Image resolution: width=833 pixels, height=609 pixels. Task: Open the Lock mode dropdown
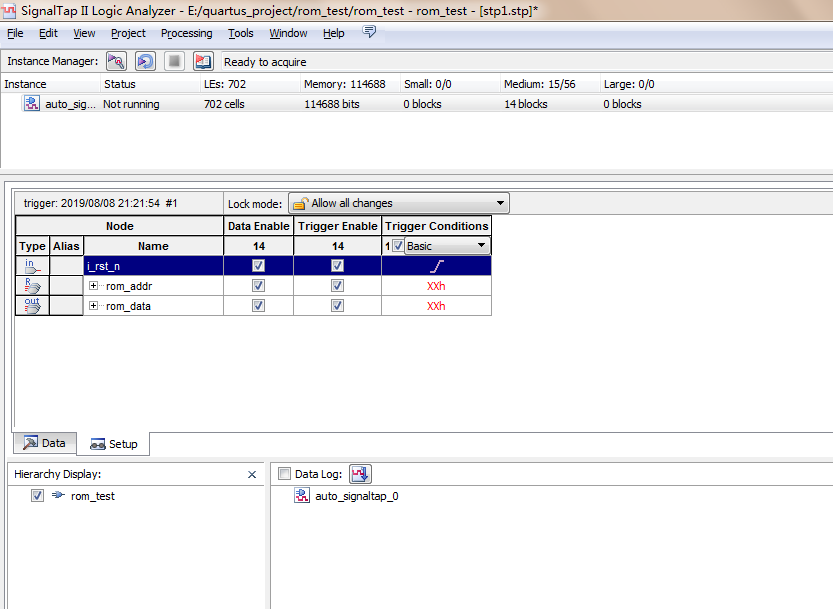tap(398, 204)
